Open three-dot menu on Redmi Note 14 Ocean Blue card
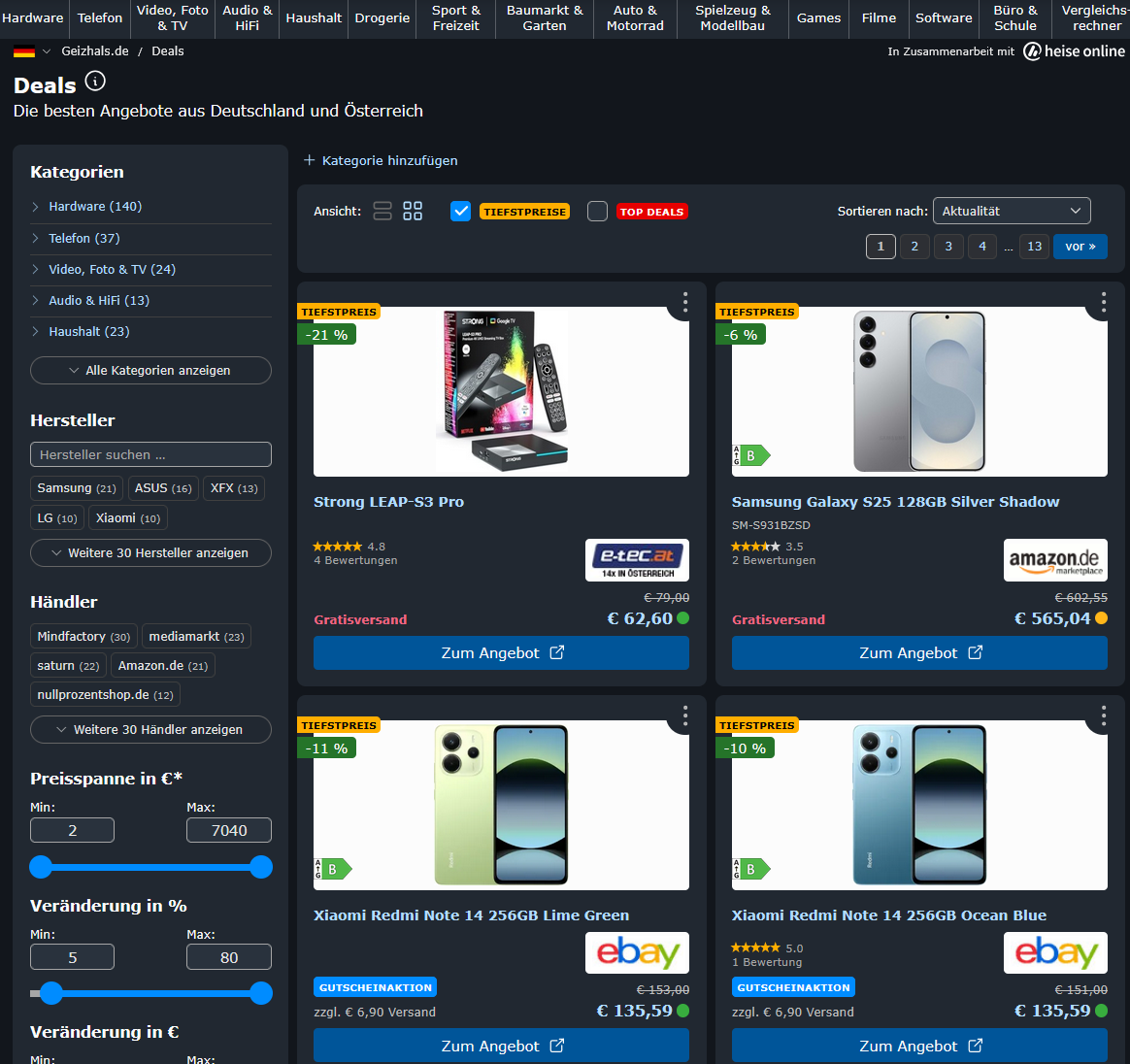The height and width of the screenshot is (1064, 1130). [1104, 715]
